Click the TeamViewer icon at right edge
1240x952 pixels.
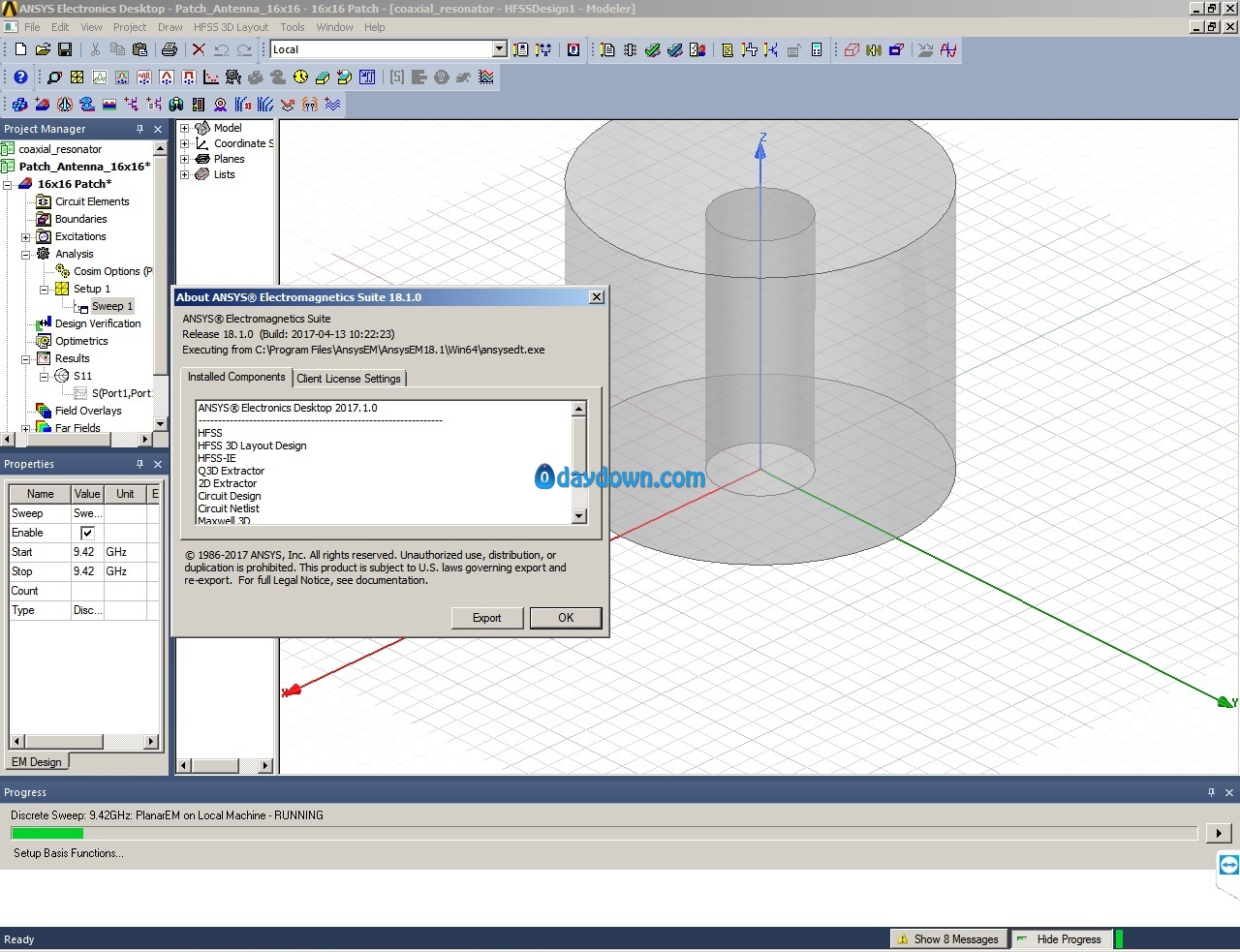click(x=1228, y=865)
